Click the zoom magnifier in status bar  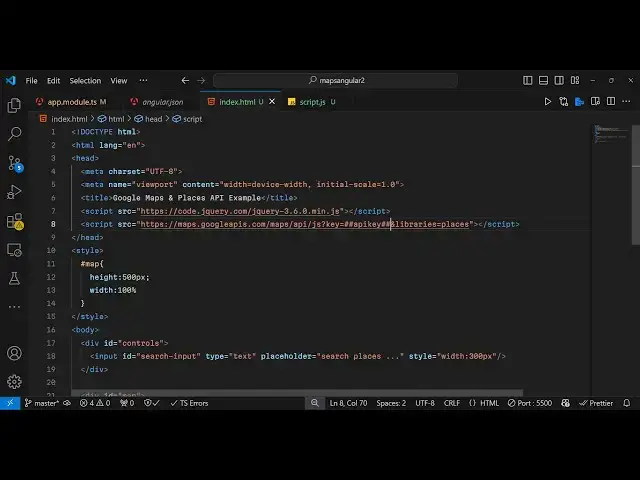click(x=315, y=403)
